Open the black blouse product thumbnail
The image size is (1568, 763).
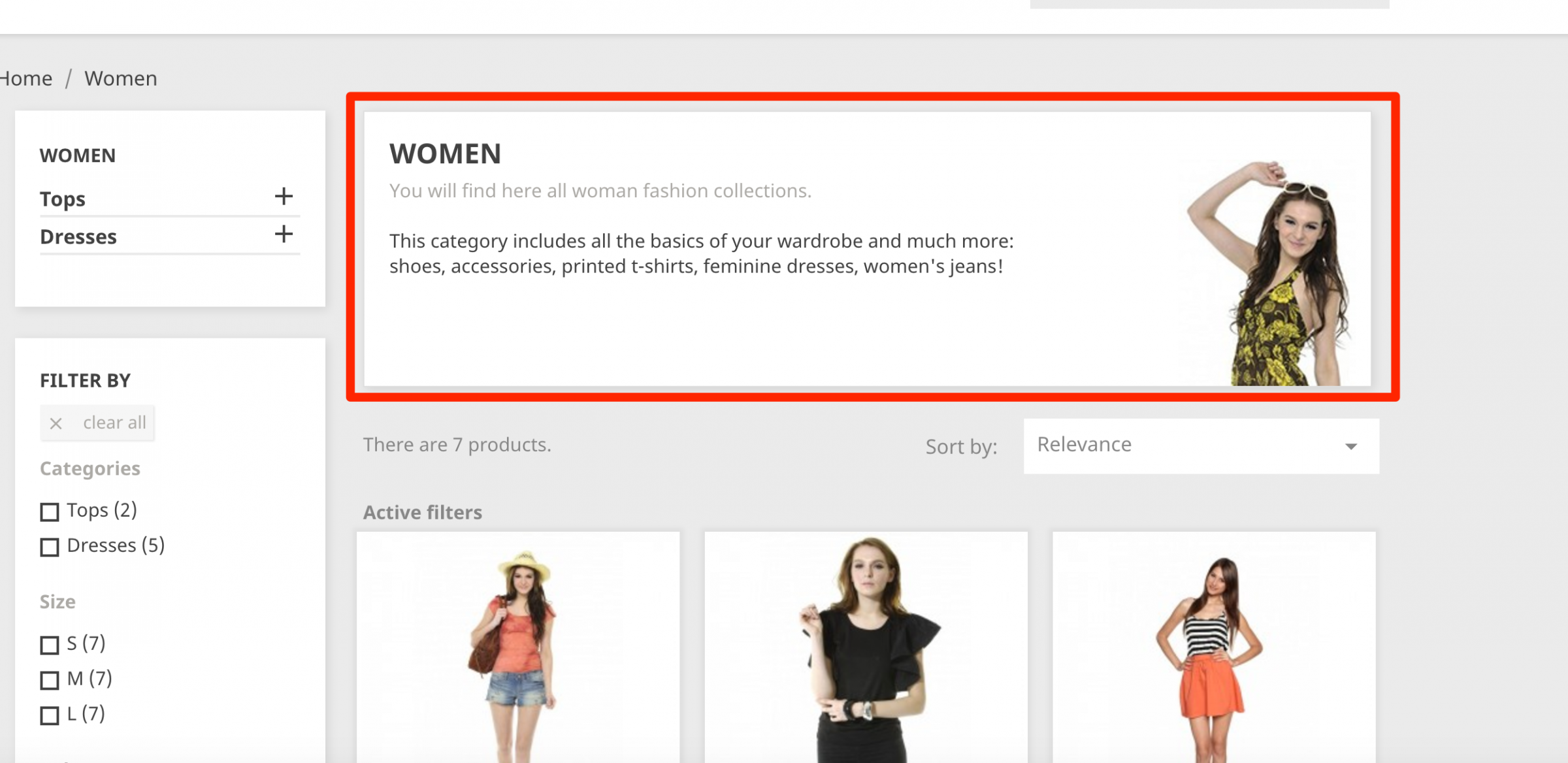coord(866,647)
